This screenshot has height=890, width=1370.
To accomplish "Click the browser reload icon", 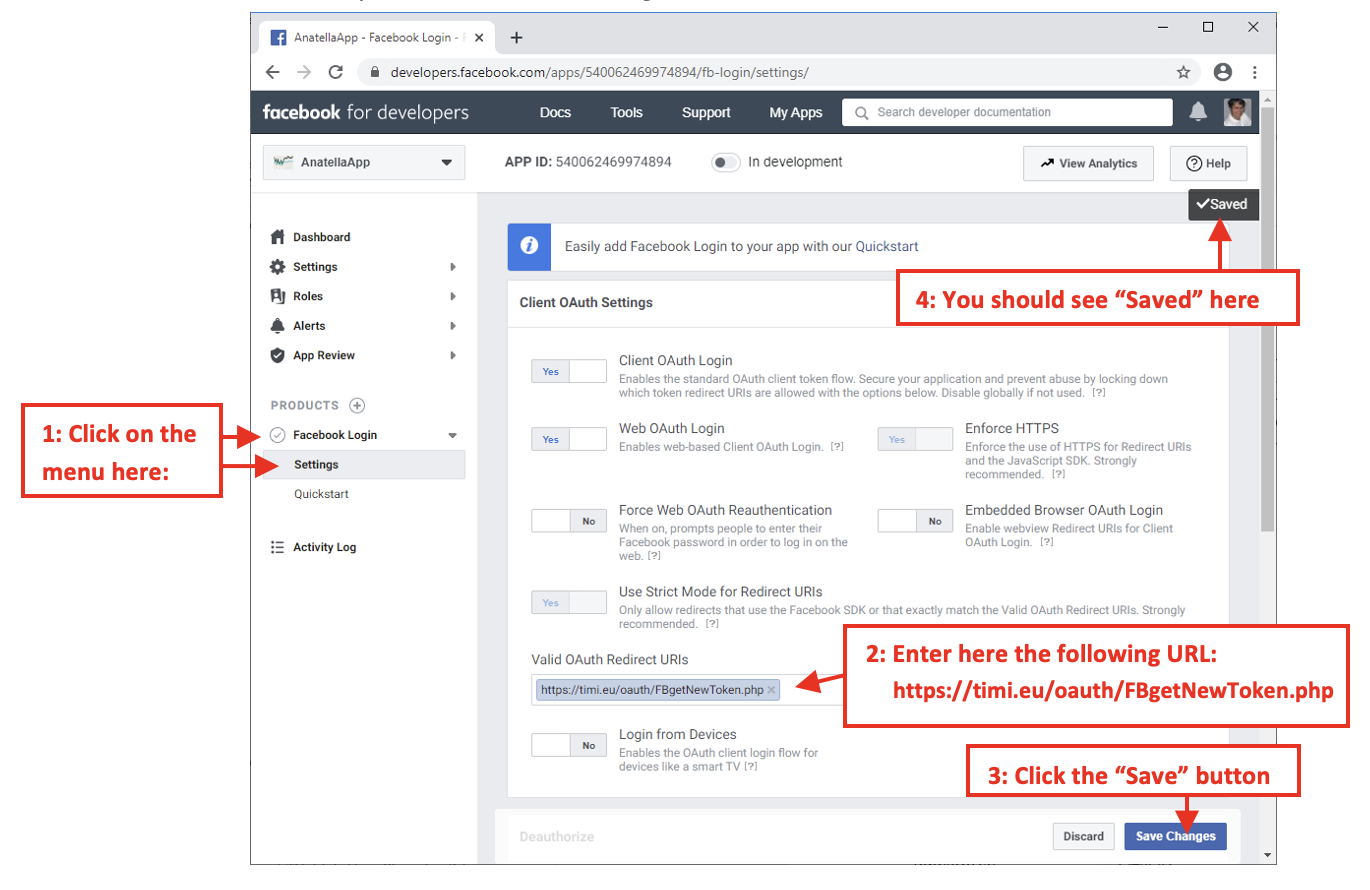I will tap(336, 72).
